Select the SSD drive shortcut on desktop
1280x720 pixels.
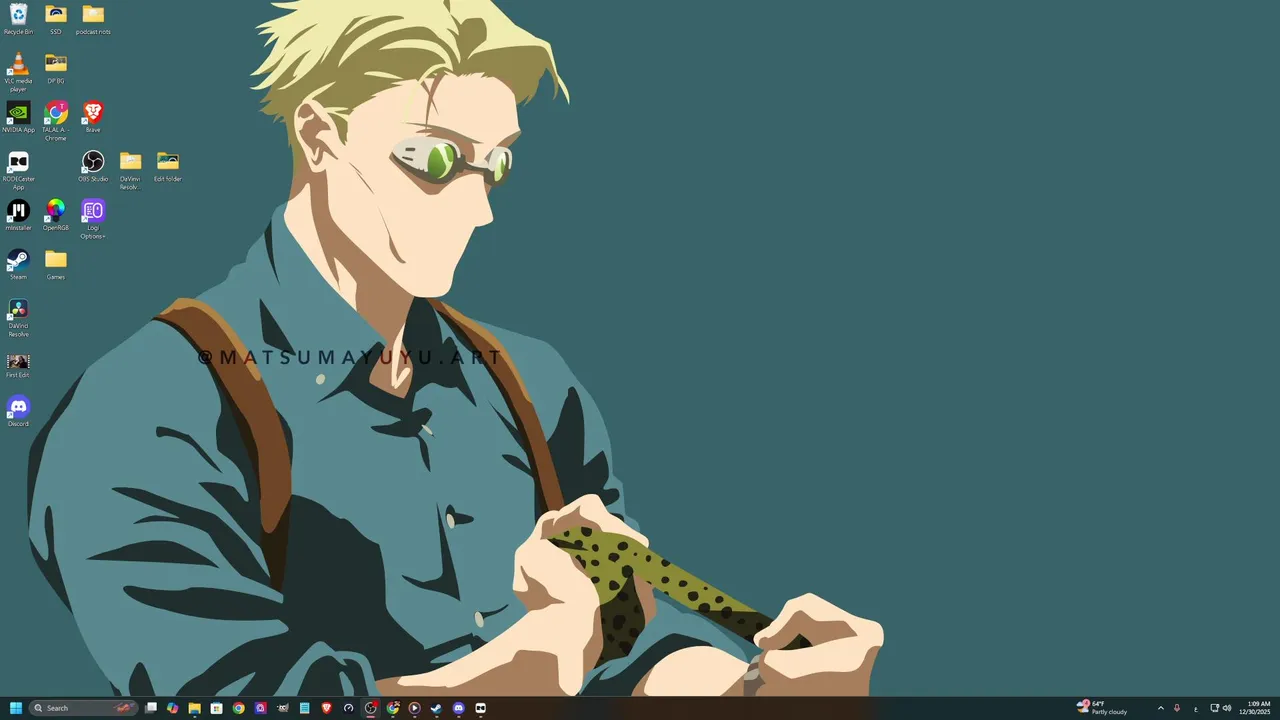[x=56, y=19]
